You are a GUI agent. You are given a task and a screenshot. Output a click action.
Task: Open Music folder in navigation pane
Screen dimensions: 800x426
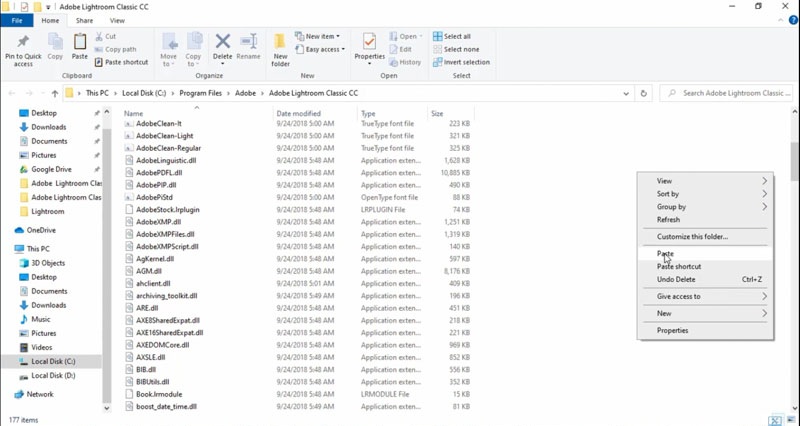[40, 319]
